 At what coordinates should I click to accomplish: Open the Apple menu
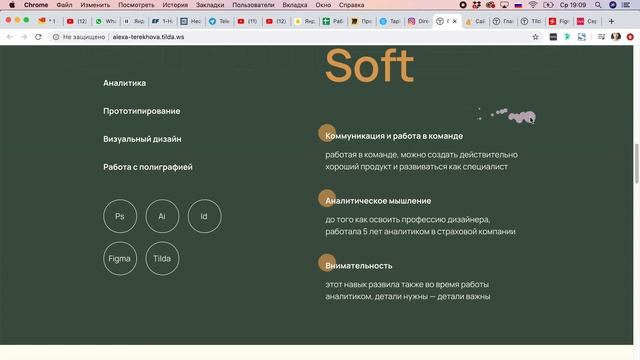coord(12,5)
